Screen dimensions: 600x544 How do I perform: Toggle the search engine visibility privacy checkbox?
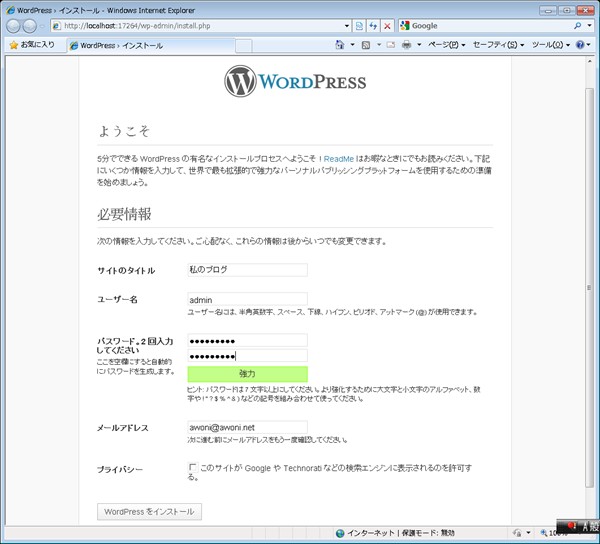tap(193, 467)
